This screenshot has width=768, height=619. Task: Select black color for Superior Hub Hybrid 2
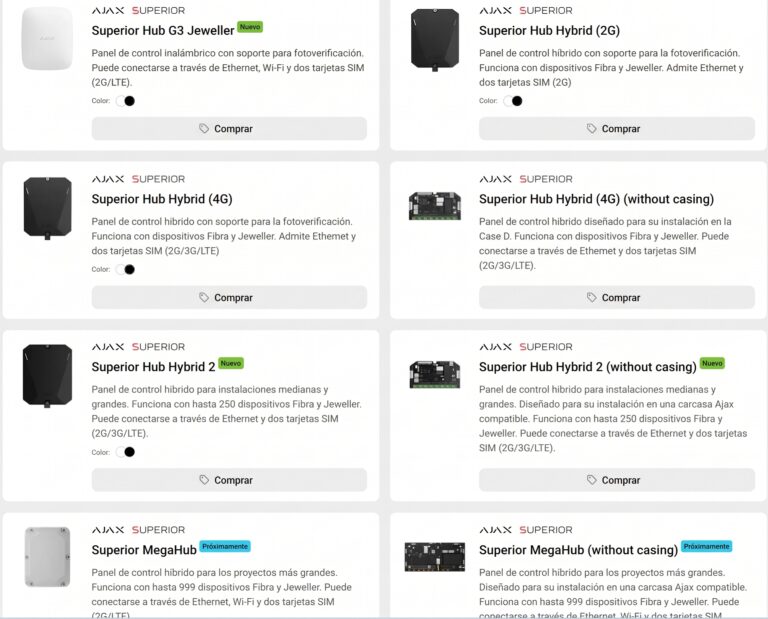tap(130, 452)
